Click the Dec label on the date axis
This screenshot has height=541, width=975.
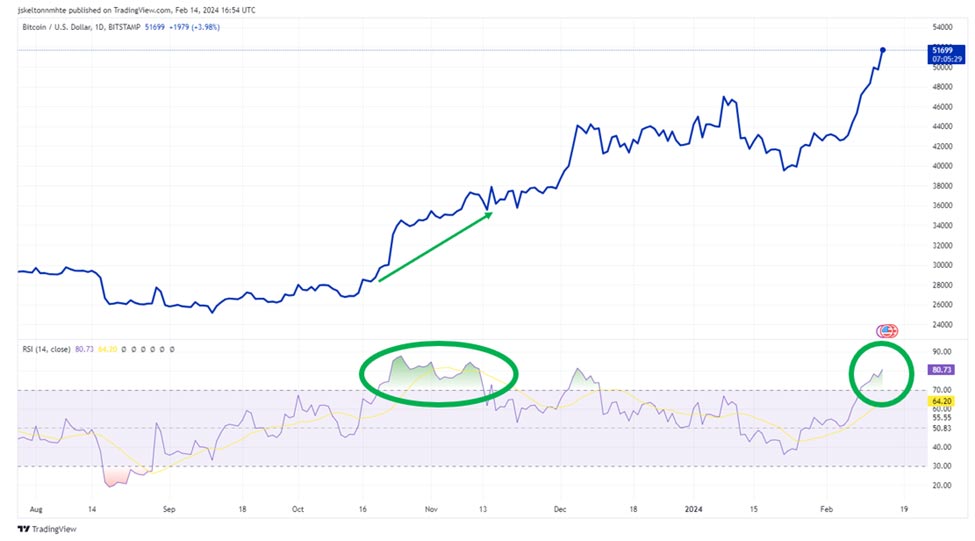point(560,508)
